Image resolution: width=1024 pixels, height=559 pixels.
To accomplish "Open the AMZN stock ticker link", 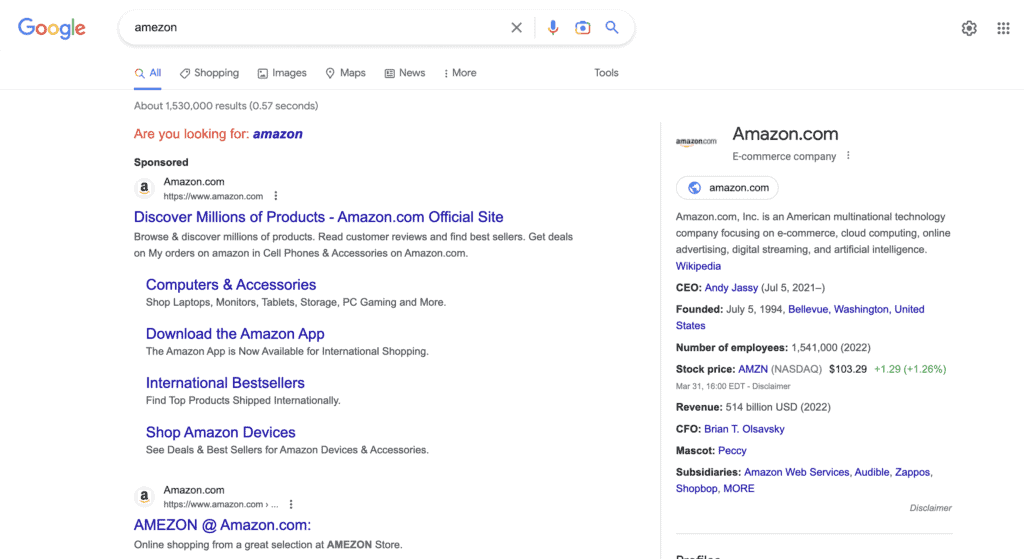I will [x=753, y=370].
